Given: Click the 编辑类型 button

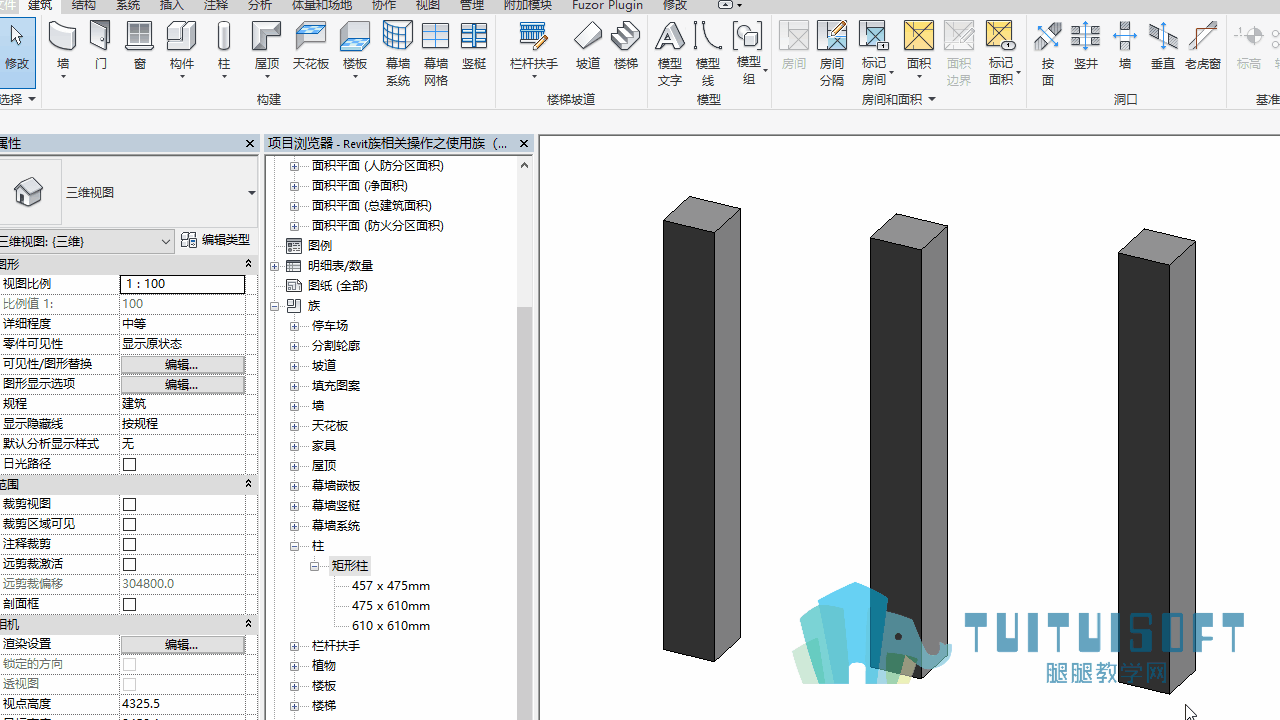Looking at the screenshot, I should tap(215, 240).
